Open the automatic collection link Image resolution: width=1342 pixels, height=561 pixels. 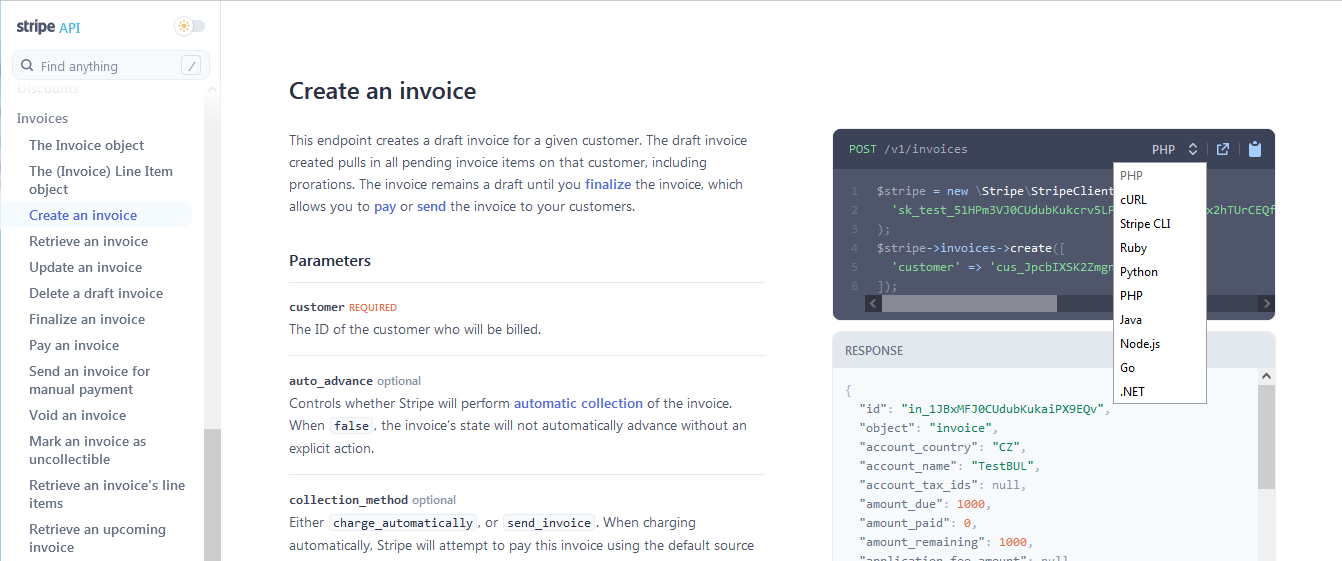pos(578,403)
